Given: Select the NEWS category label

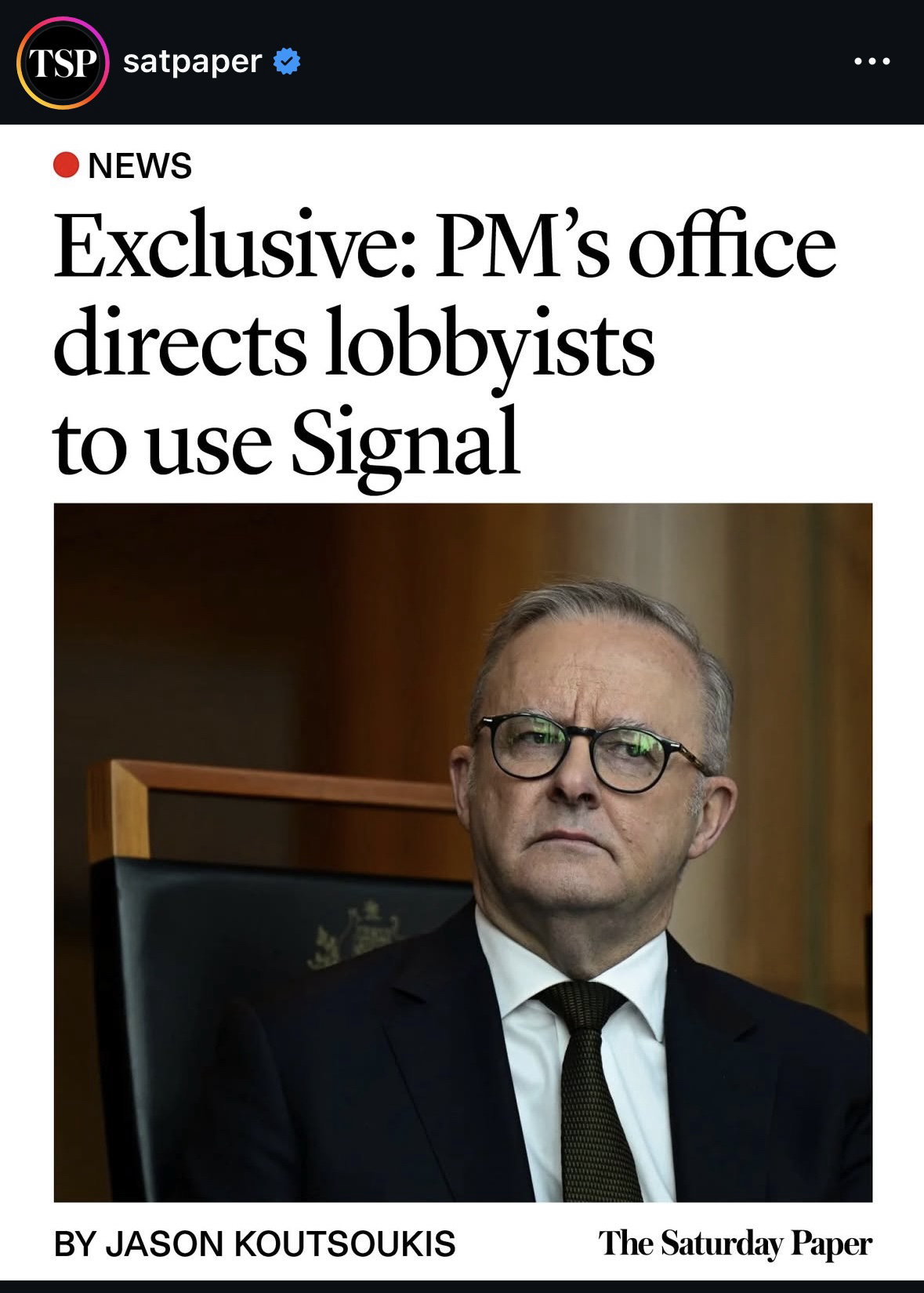Looking at the screenshot, I should coord(140,166).
